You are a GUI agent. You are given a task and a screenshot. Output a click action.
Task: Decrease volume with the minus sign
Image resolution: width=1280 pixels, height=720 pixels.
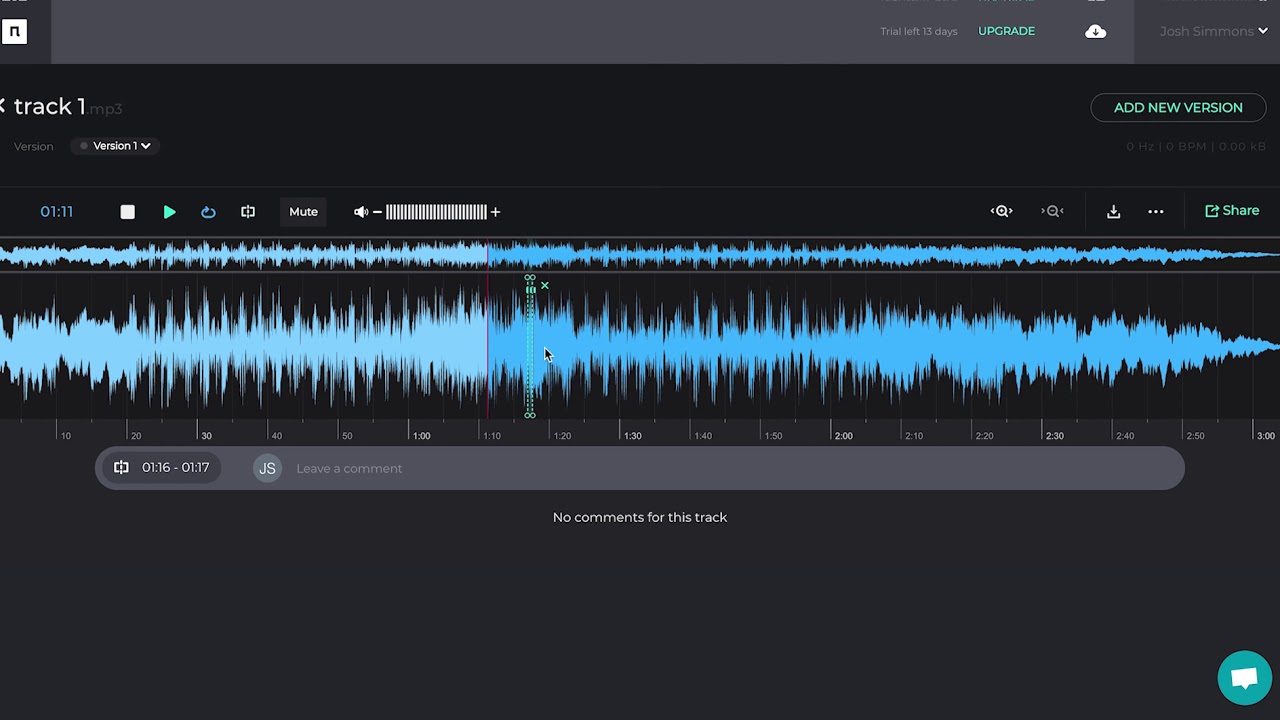(x=377, y=212)
